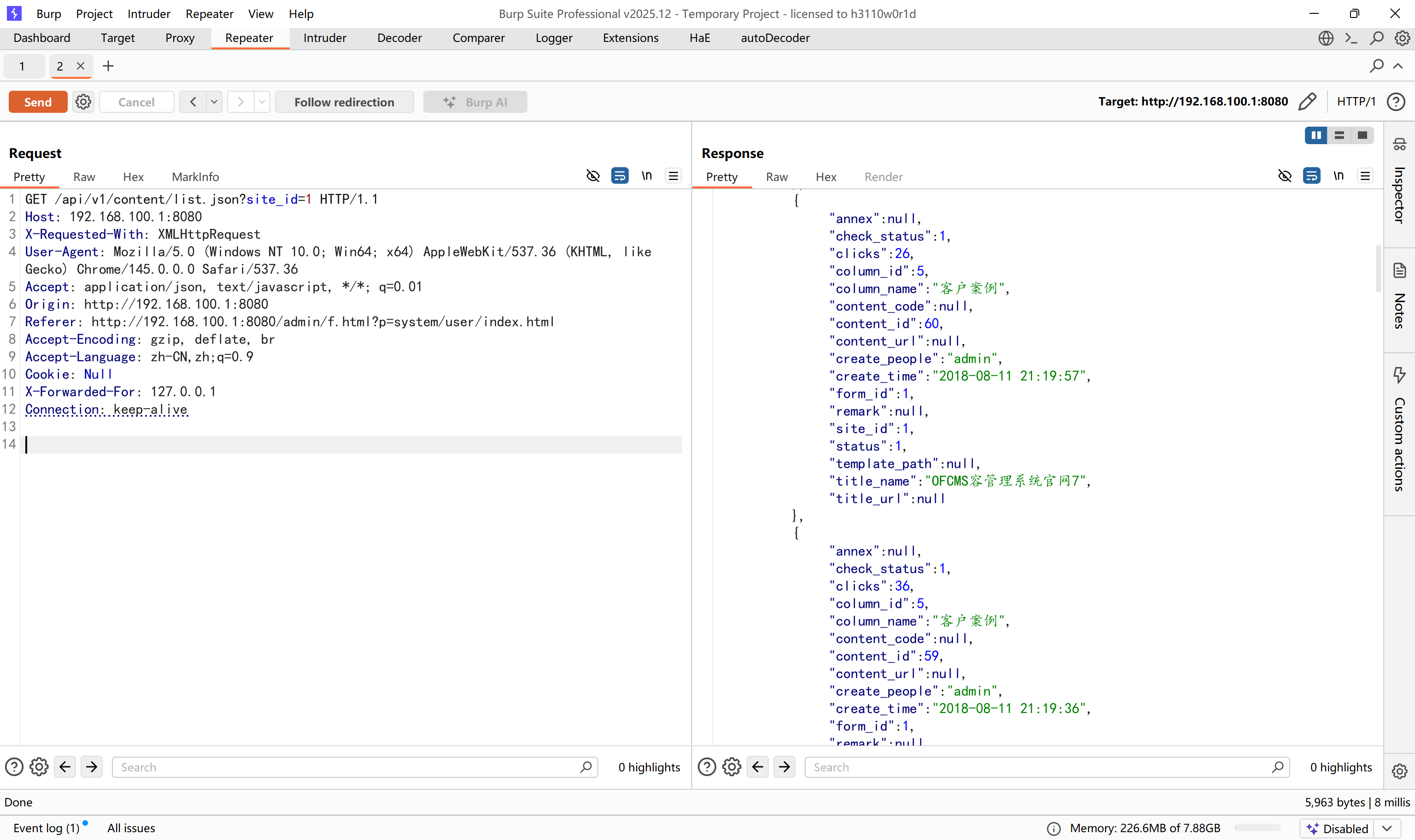Image resolution: width=1415 pixels, height=840 pixels.
Task: Open the HTTP/1 protocol selector
Action: (1356, 102)
